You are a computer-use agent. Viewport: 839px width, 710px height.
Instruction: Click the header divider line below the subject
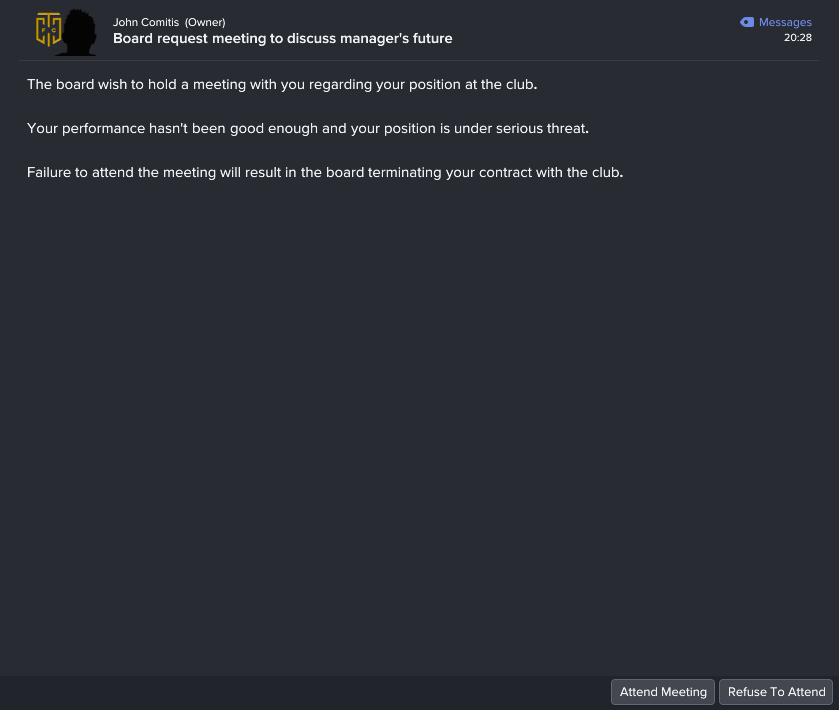(x=419, y=60)
